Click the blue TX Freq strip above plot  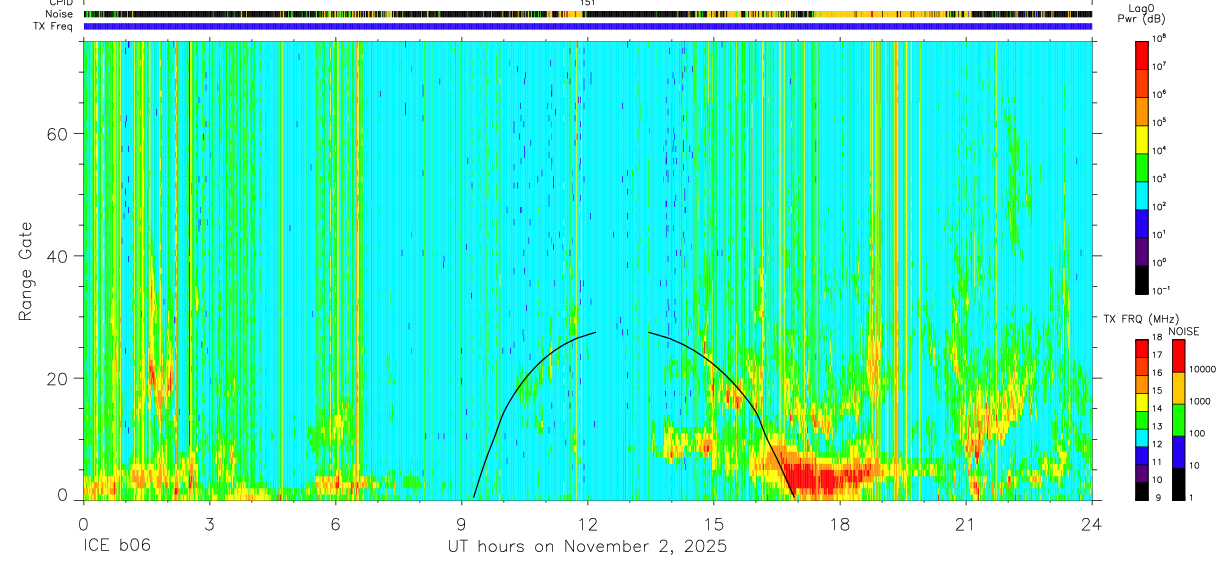tap(587, 26)
